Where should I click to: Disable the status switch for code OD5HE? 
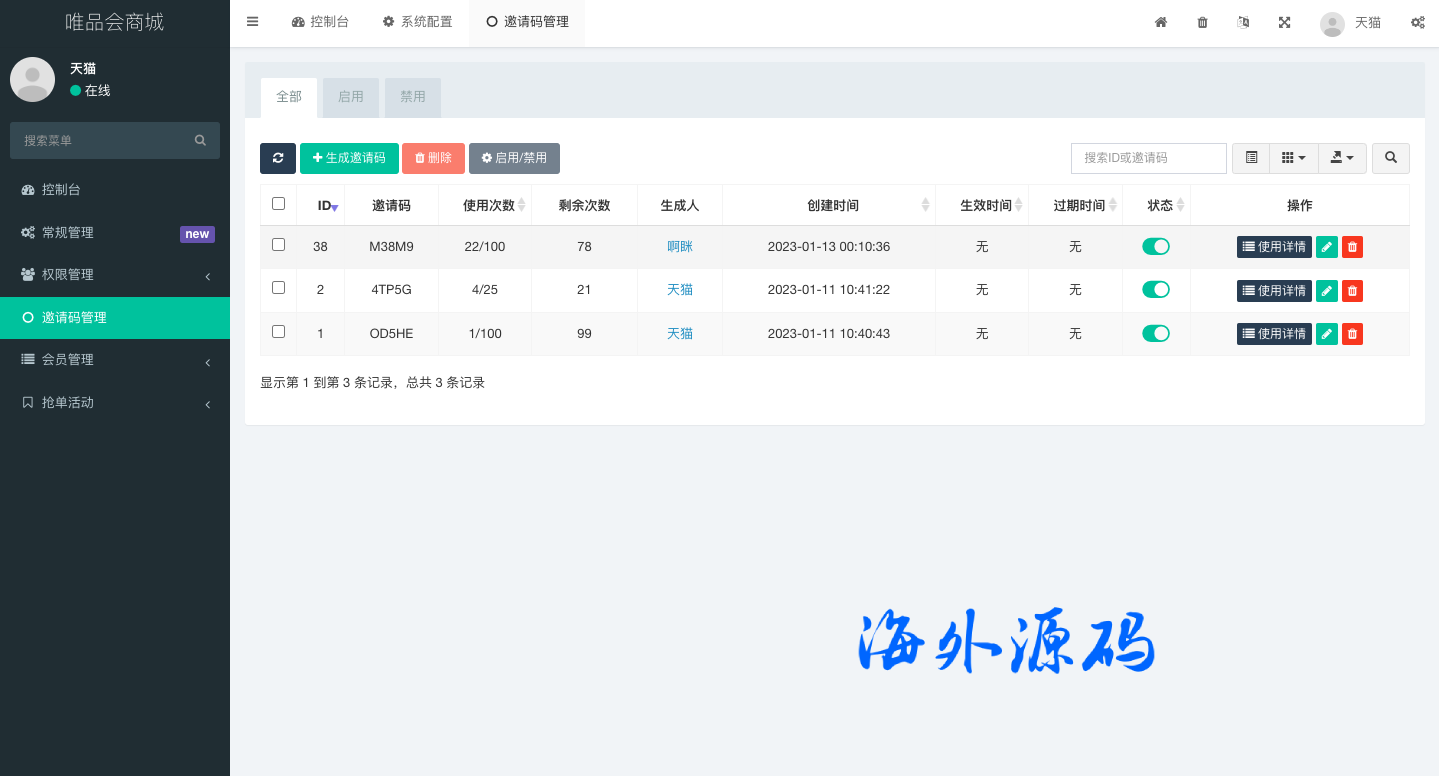tap(1155, 333)
